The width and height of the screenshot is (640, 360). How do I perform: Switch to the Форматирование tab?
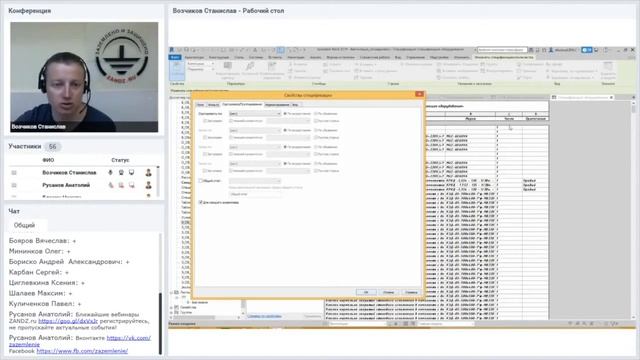pyautogui.click(x=277, y=105)
